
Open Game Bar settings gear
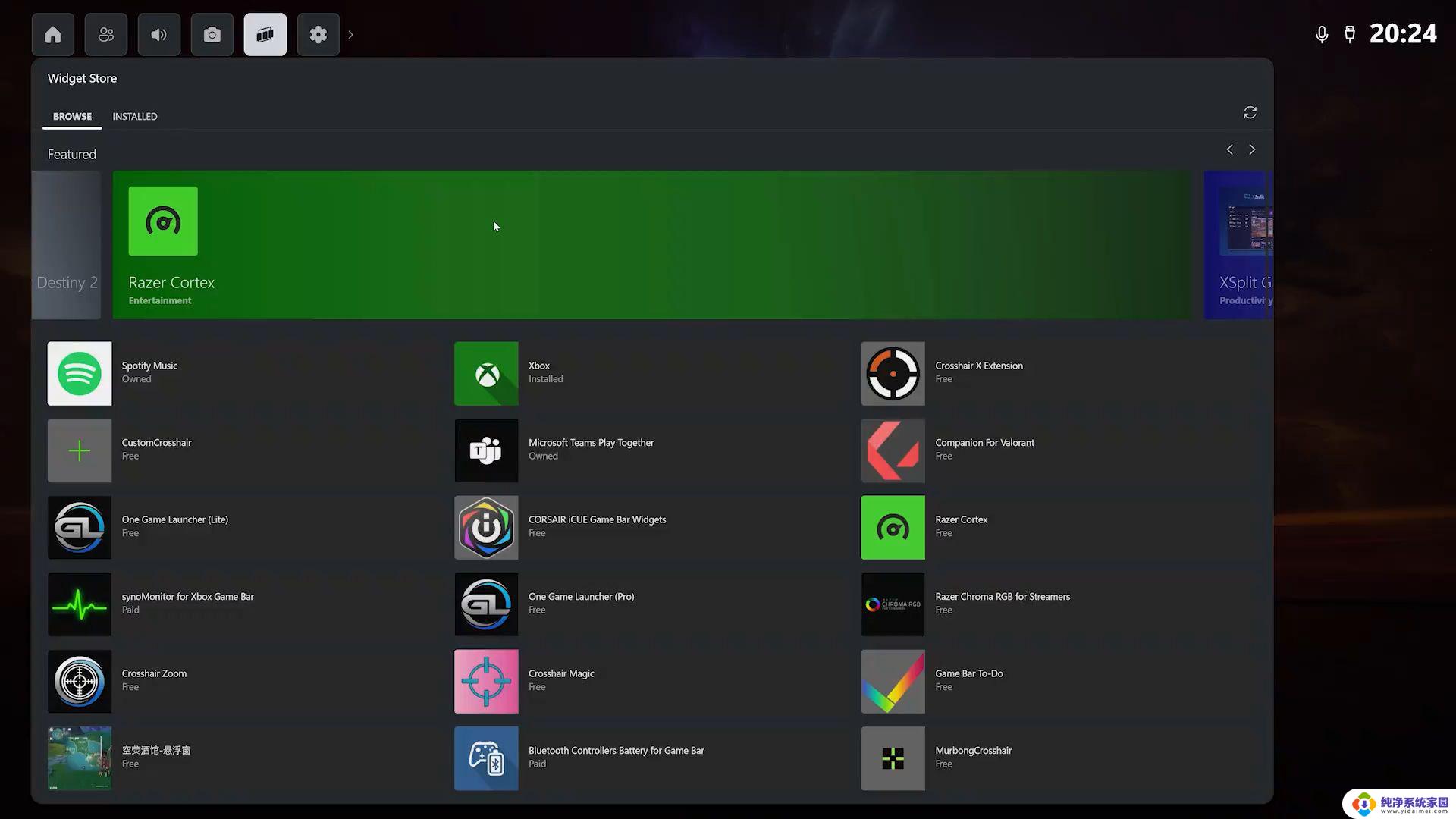pos(318,34)
